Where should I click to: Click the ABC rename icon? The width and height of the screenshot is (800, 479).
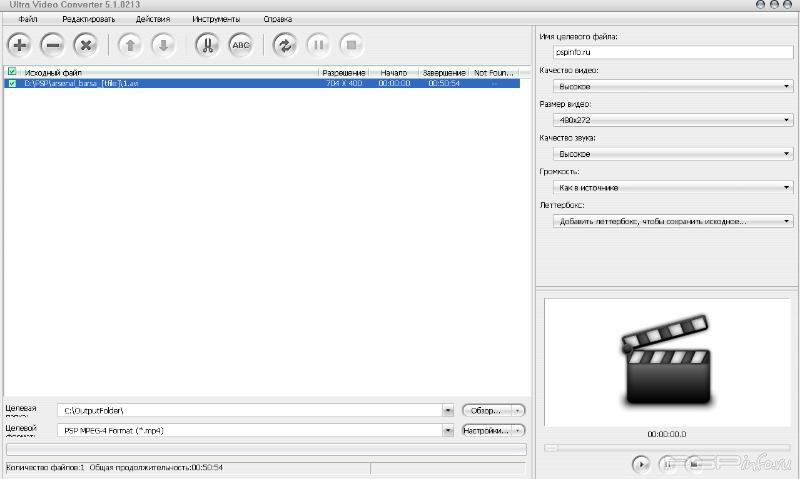pos(240,44)
